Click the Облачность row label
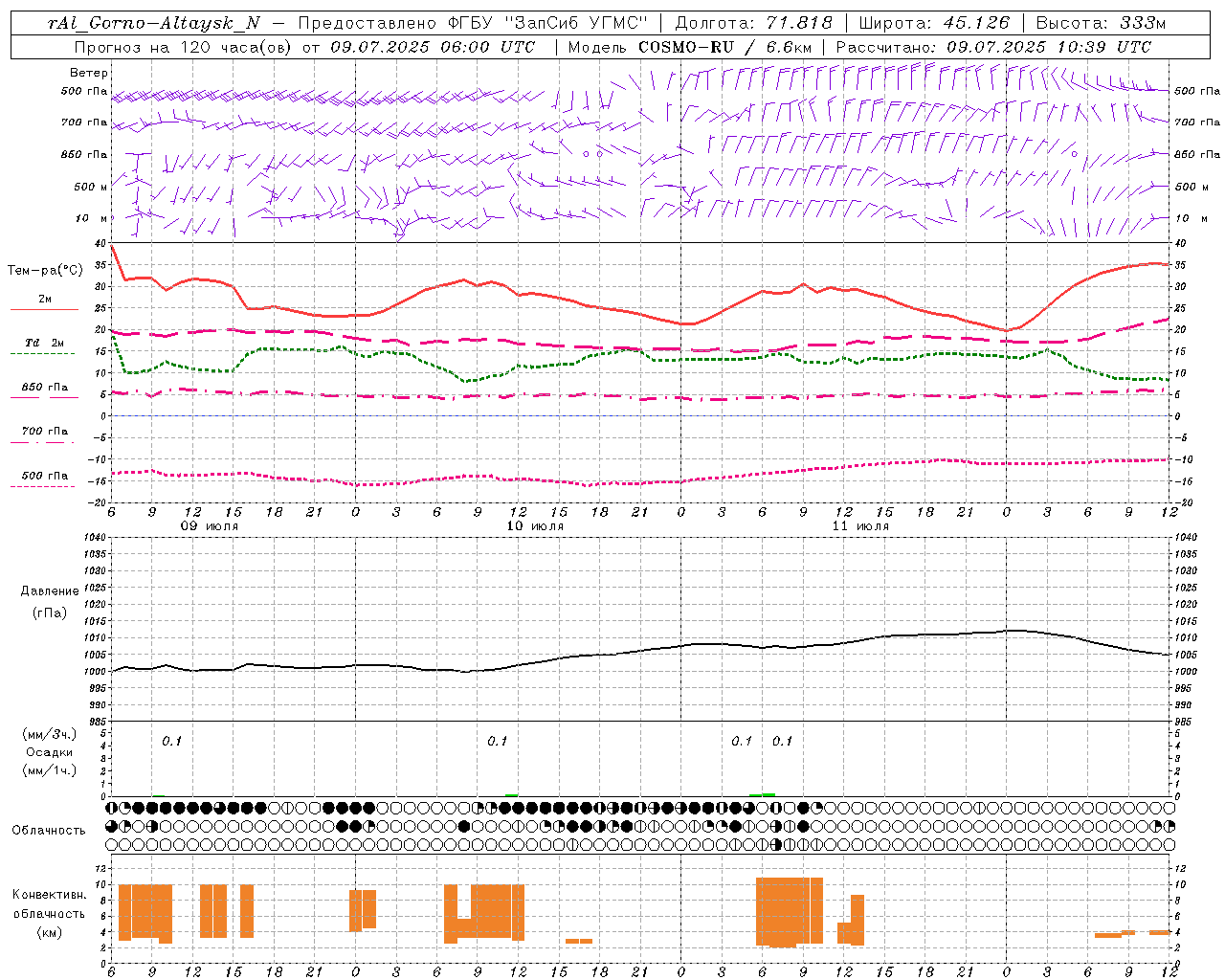 [x=49, y=831]
